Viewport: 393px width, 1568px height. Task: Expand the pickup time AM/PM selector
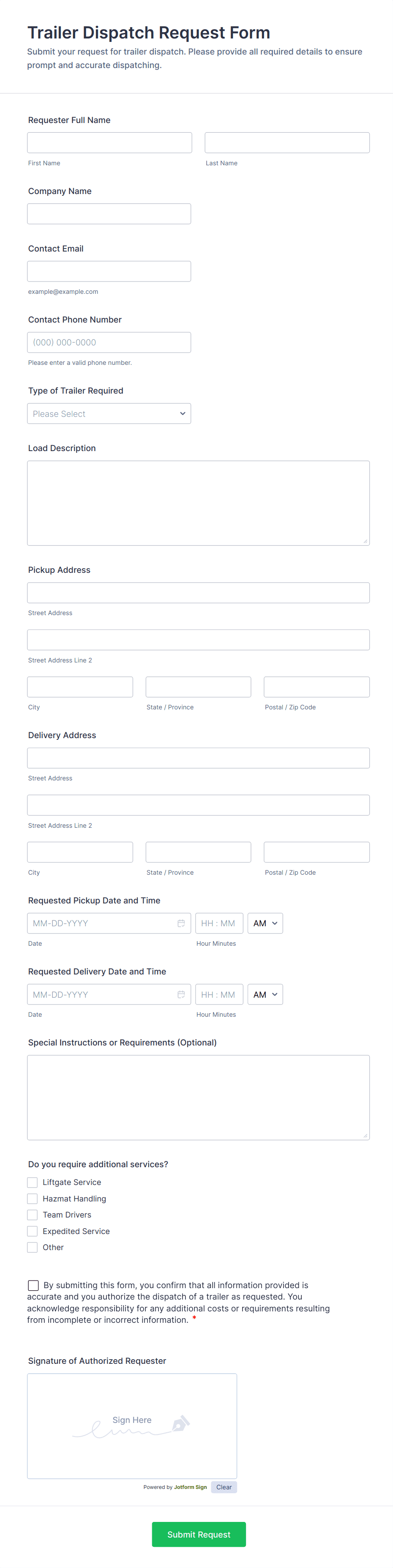click(x=265, y=923)
